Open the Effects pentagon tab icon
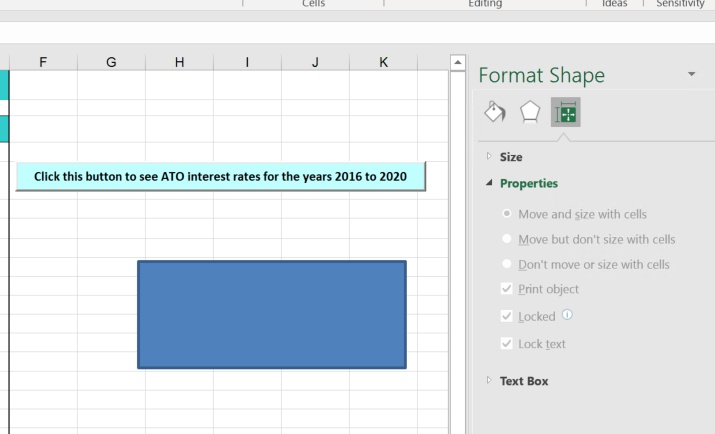This screenshot has width=715, height=434. pyautogui.click(x=530, y=112)
